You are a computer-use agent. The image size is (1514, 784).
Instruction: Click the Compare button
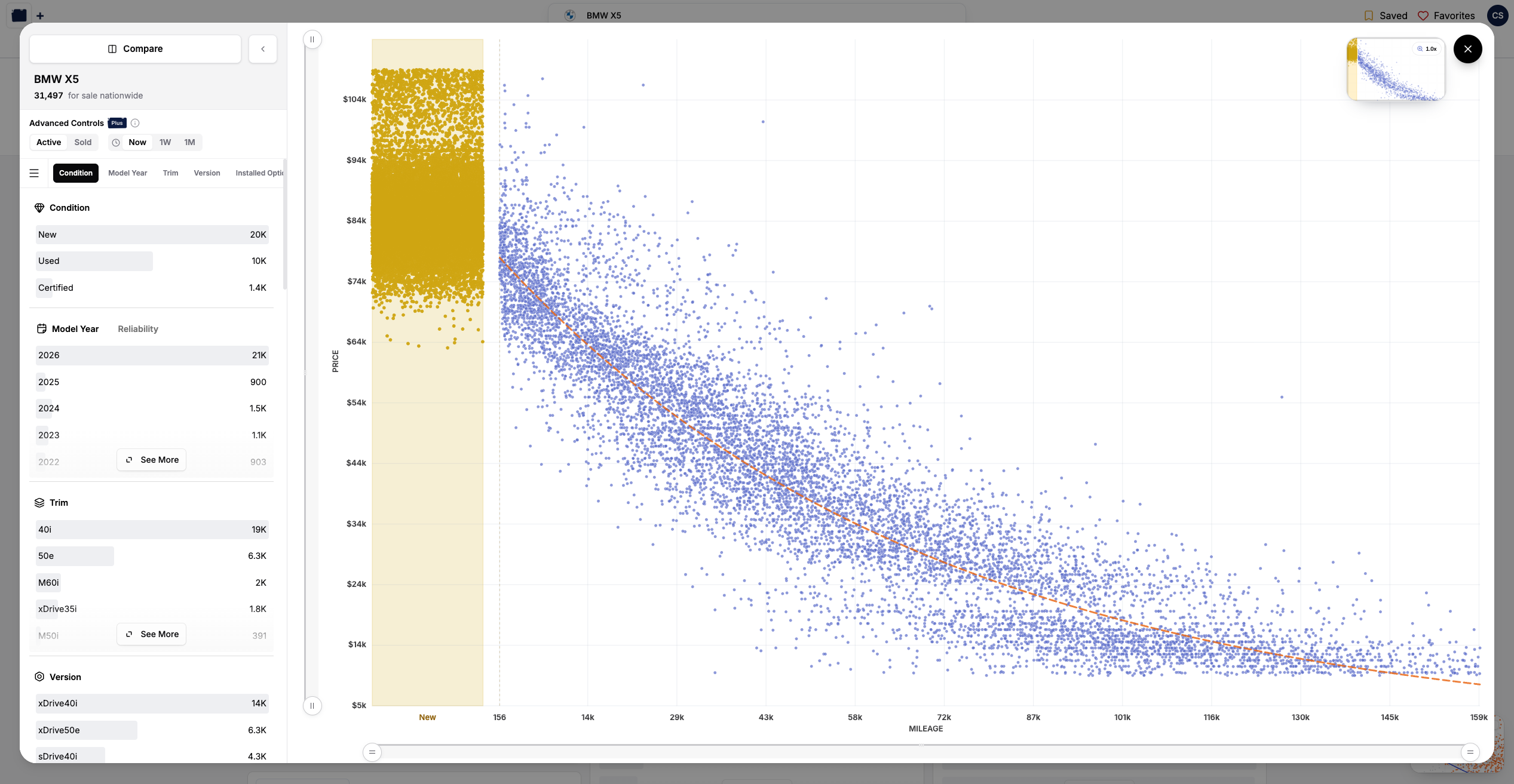pyautogui.click(x=135, y=49)
